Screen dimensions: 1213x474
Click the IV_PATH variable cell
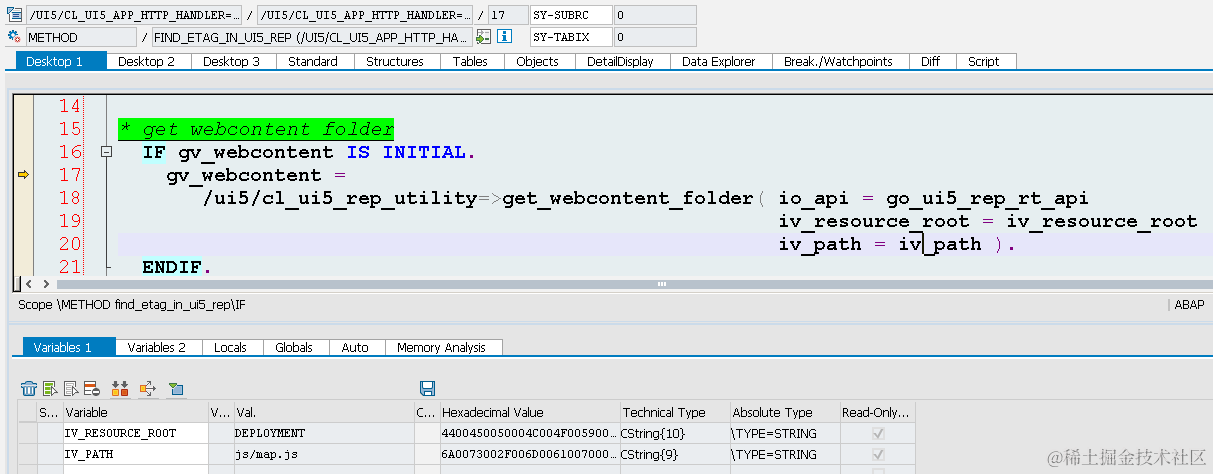point(135,454)
